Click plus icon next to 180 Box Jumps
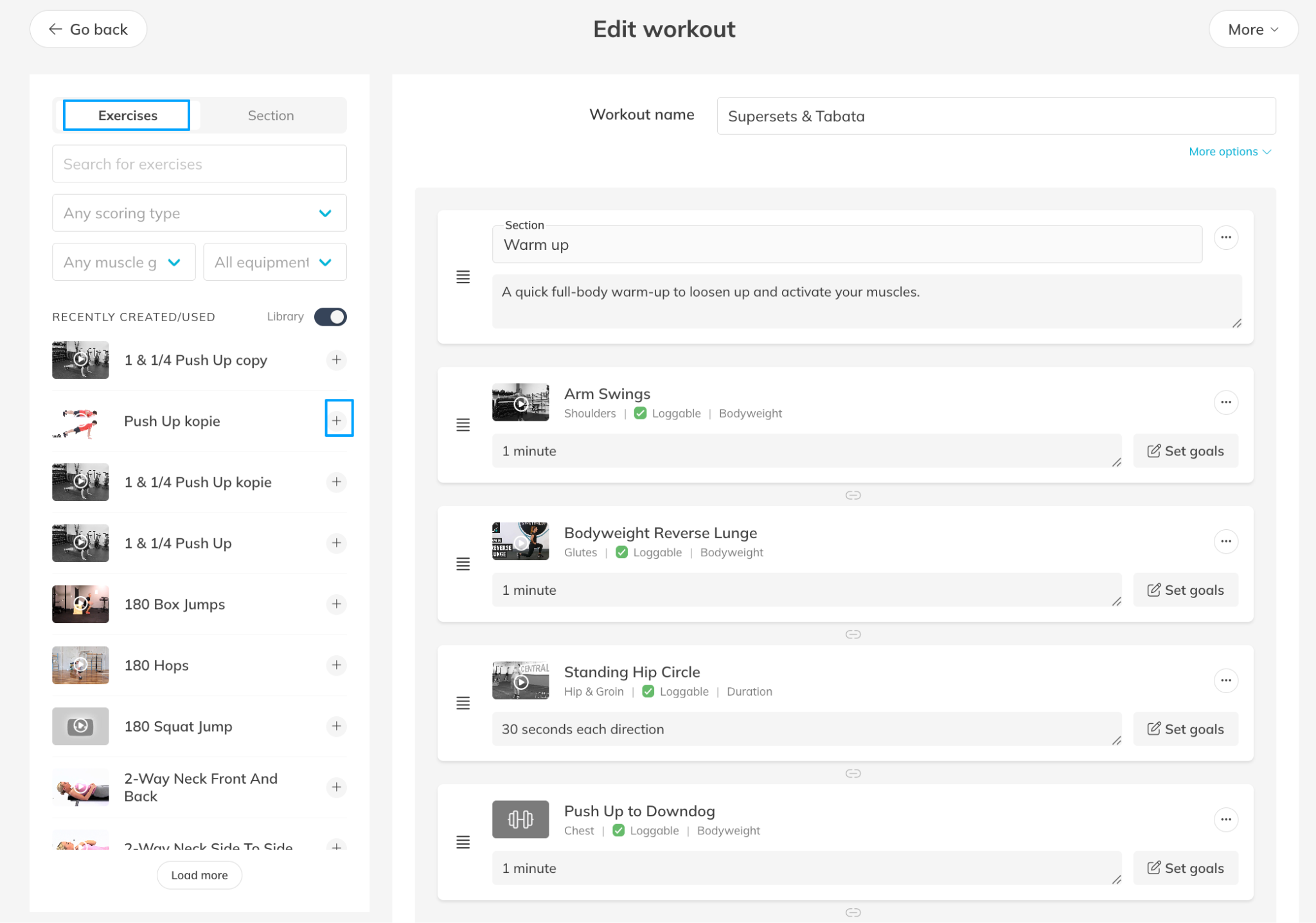Image resolution: width=1316 pixels, height=923 pixels. [337, 604]
